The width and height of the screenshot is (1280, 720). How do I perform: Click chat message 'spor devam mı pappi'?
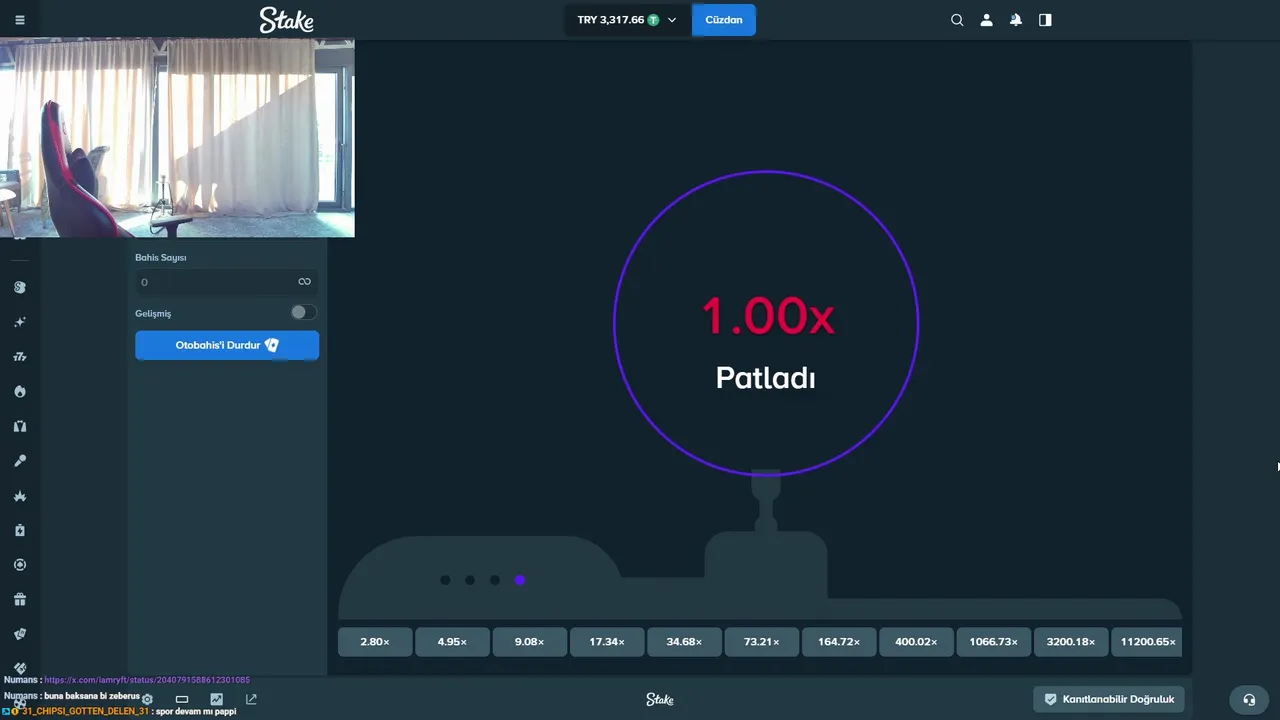196,711
